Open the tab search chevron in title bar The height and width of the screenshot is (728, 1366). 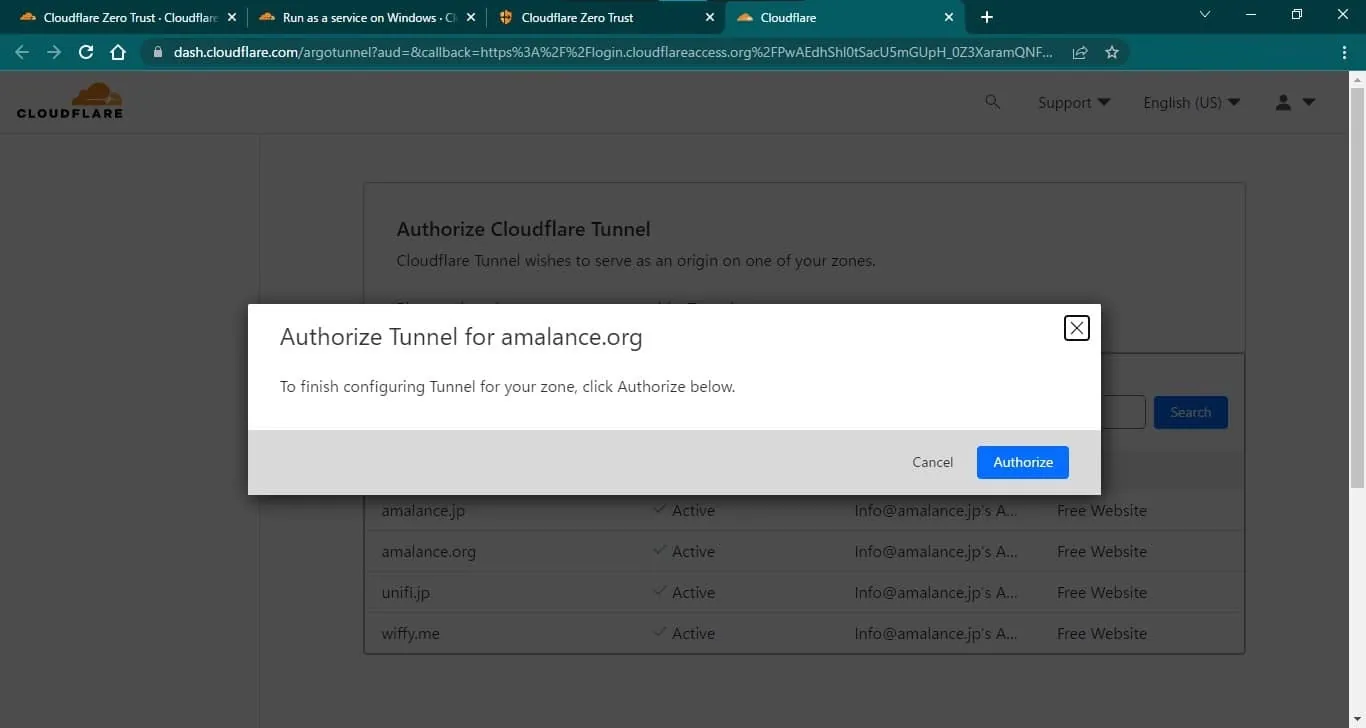coord(1204,15)
